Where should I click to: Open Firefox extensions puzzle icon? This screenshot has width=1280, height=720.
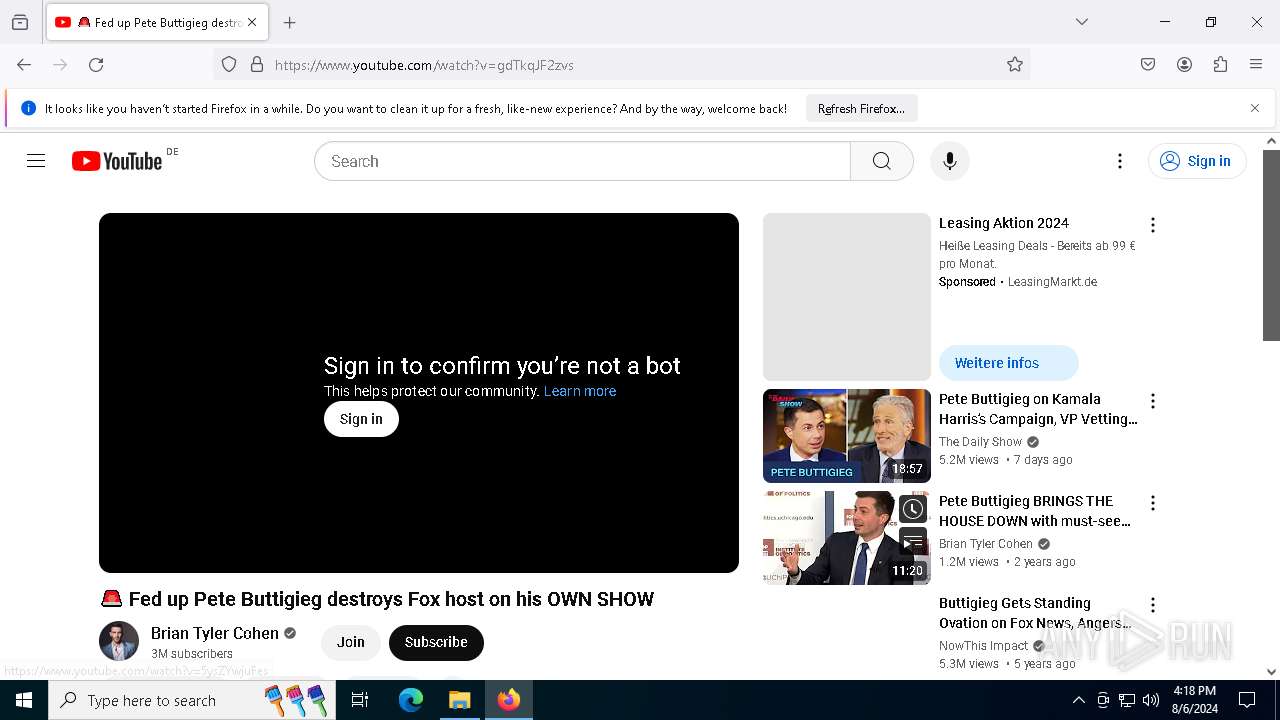(1220, 64)
